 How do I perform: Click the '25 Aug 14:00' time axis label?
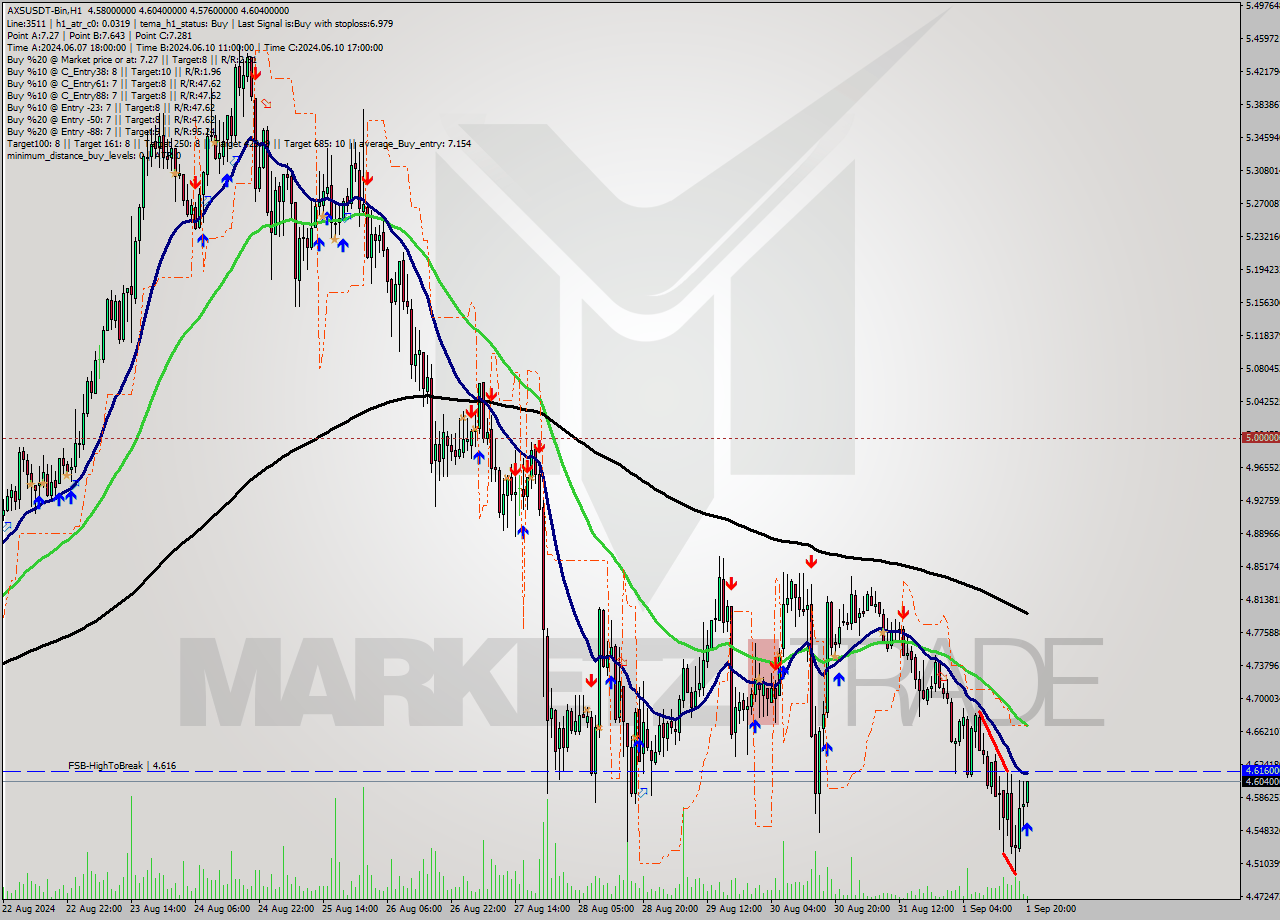[x=349, y=908]
